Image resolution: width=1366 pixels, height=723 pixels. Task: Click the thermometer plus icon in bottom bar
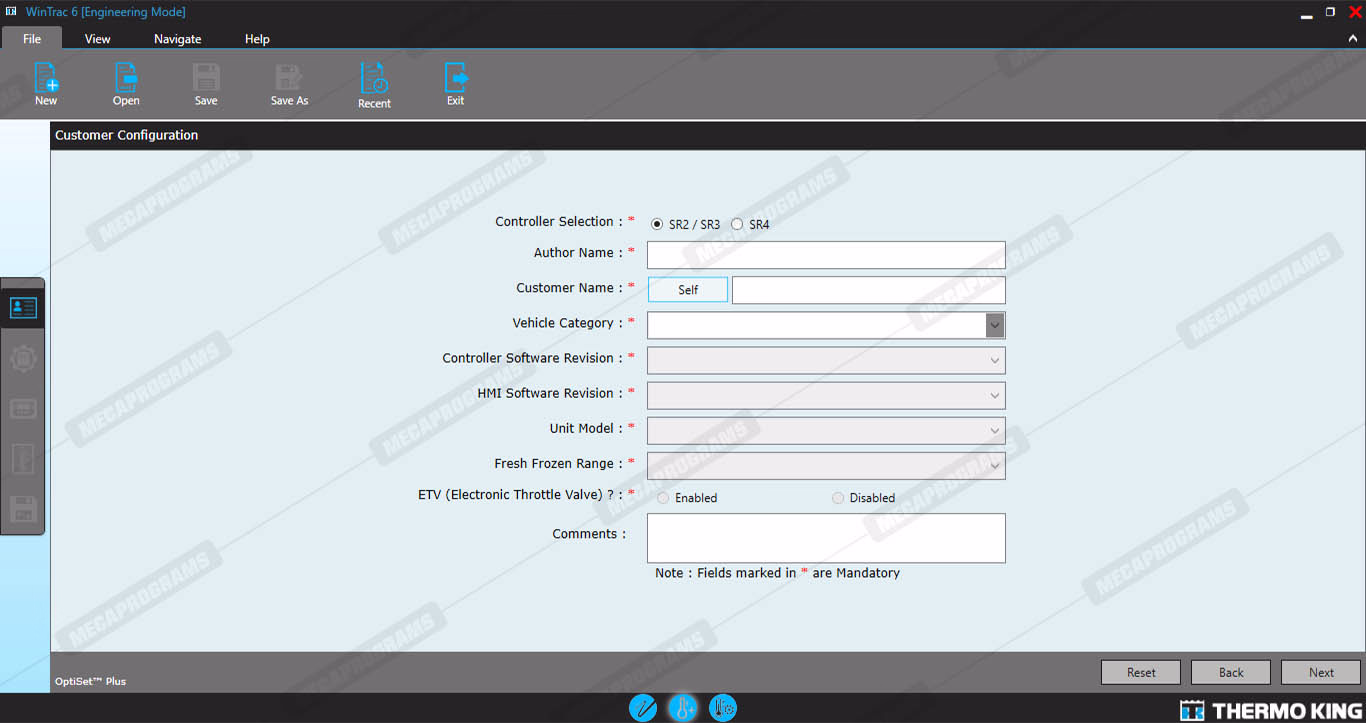tap(683, 708)
